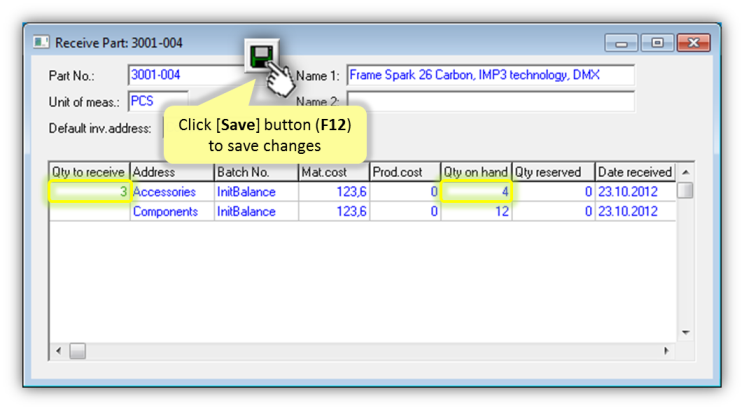Click the Save floppy disk button
This screenshot has width=744, height=410.
[x=261, y=56]
